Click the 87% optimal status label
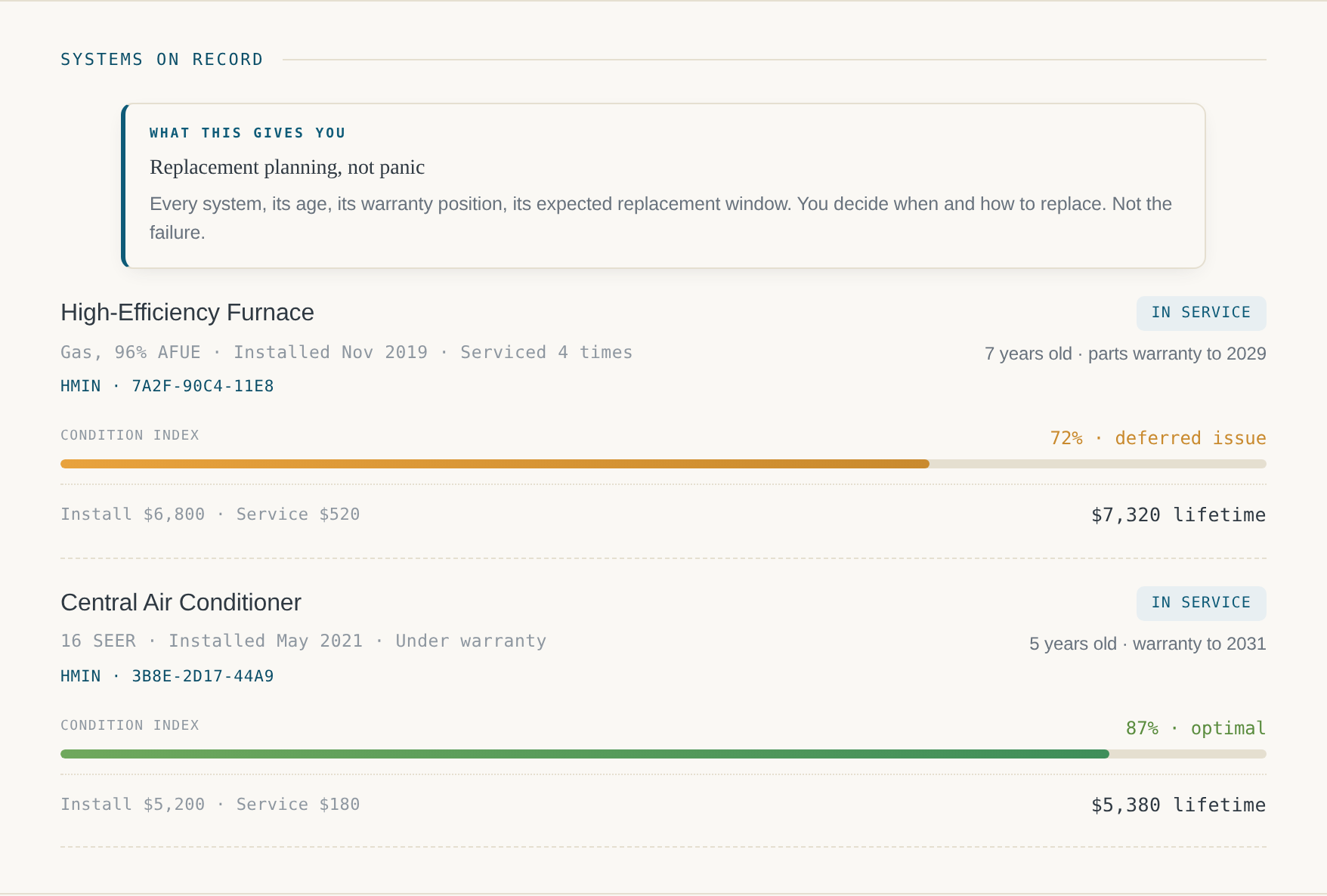Screen dimensions: 1327x896 [1196, 728]
